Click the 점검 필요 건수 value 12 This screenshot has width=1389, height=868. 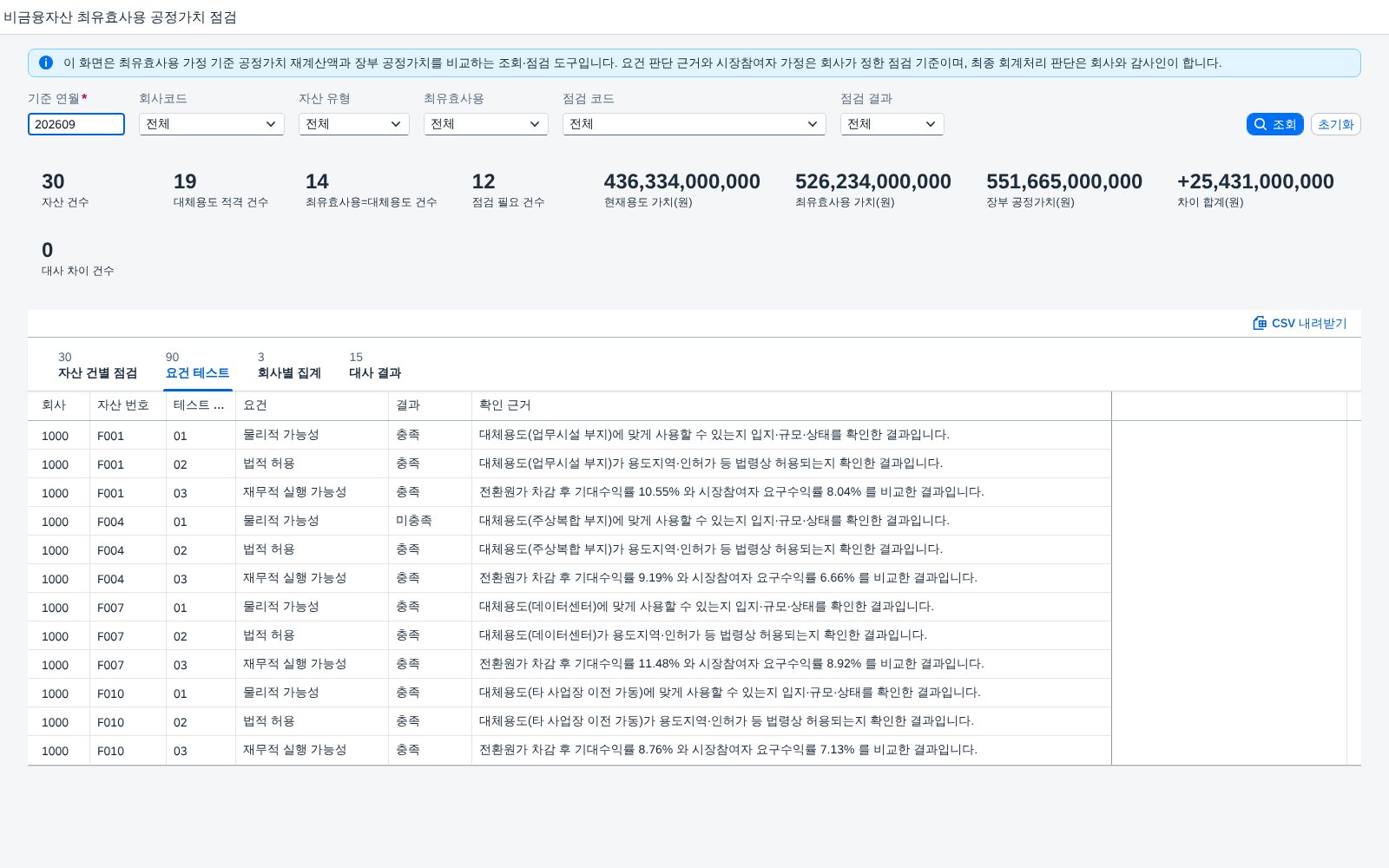pyautogui.click(x=484, y=181)
